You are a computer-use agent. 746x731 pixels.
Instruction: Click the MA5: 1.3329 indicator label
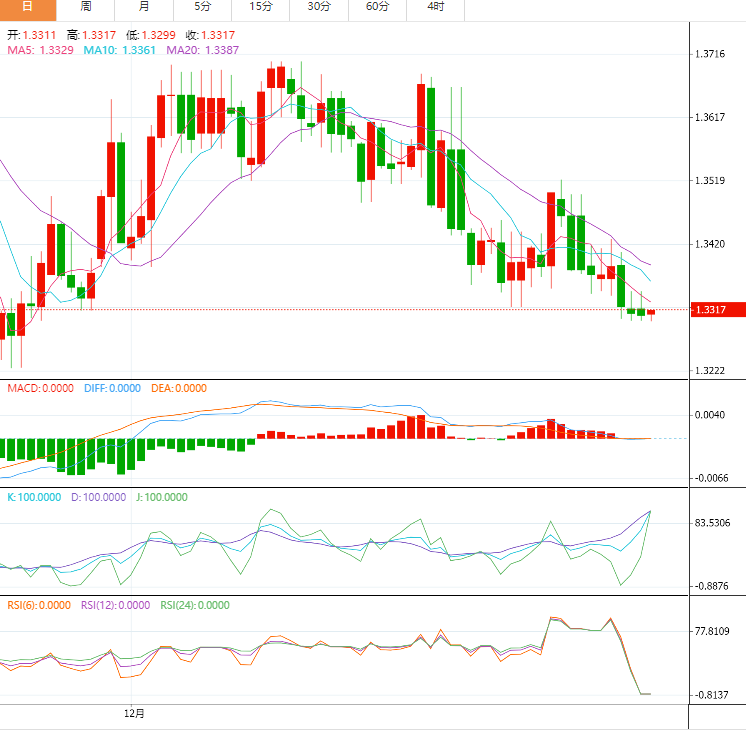point(40,50)
